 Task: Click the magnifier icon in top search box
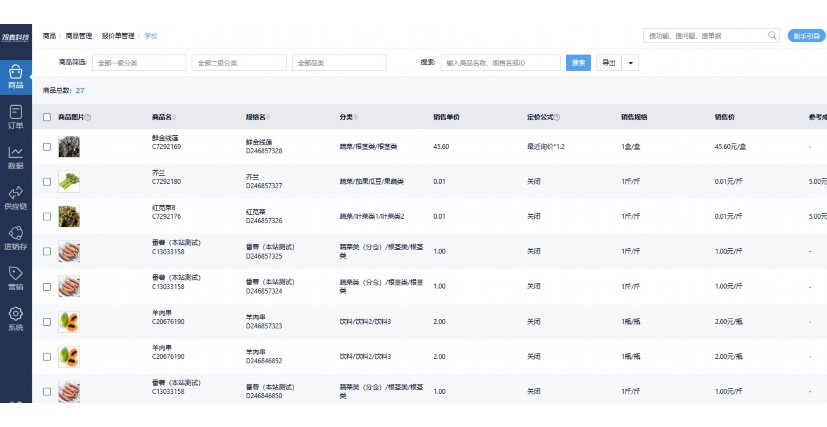[771, 35]
